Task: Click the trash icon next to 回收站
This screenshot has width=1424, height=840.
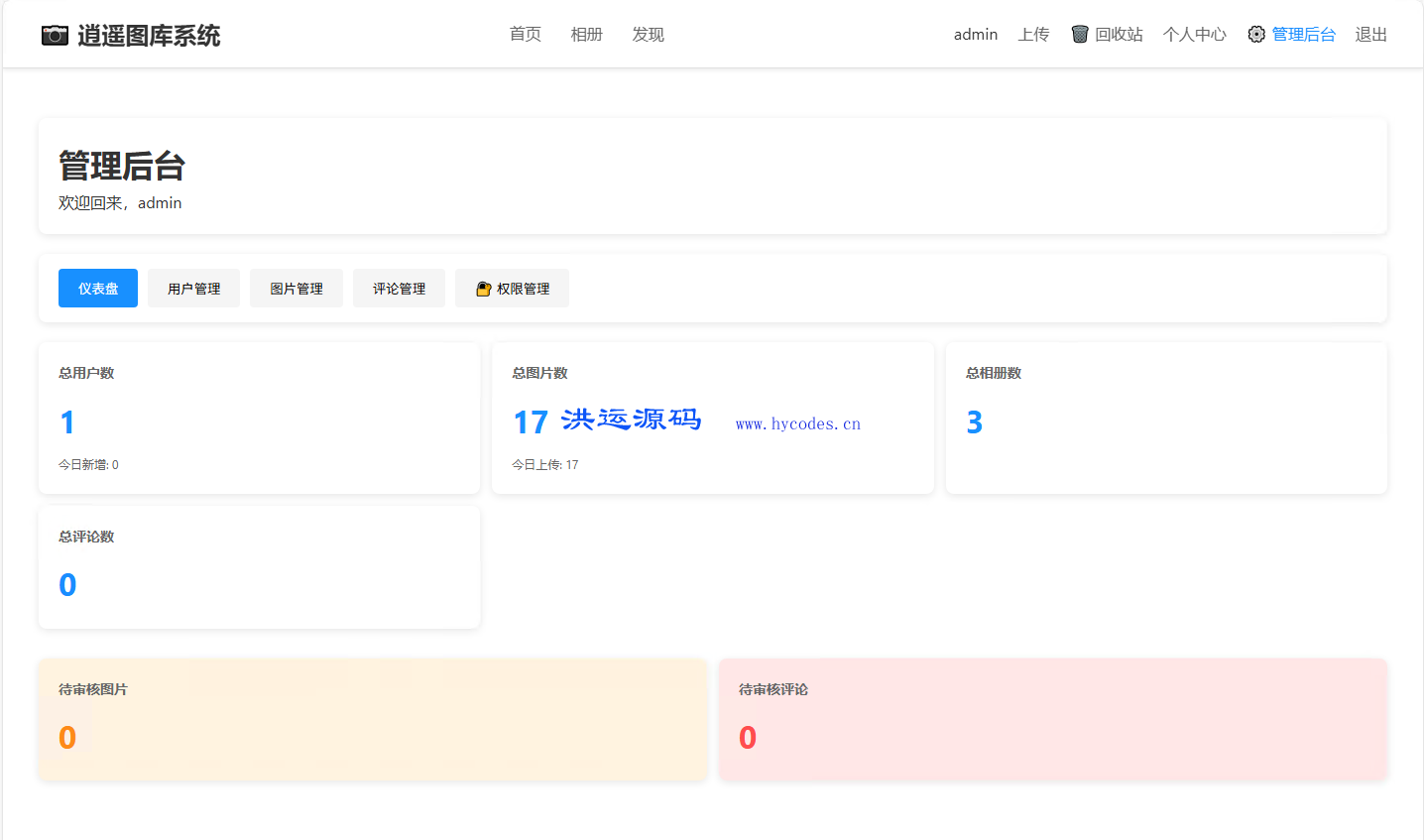Action: (x=1079, y=33)
